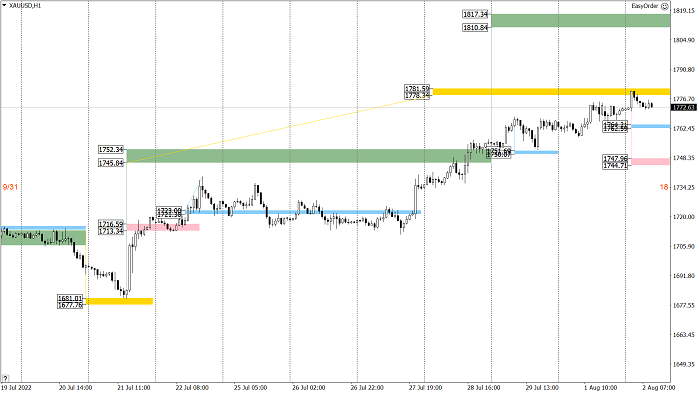700x393 pixels.
Task: Click the orange 9/31 counter text
Action: [10, 187]
